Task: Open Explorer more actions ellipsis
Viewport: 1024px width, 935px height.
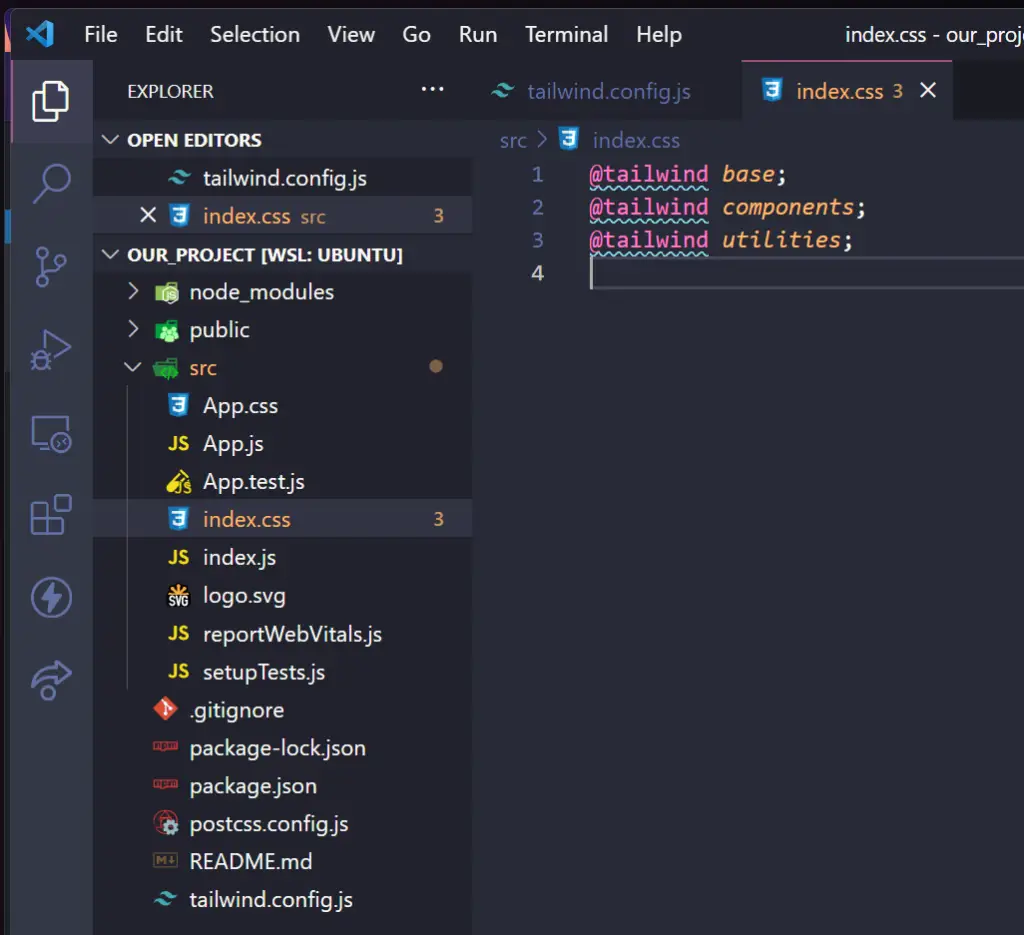Action: coord(432,89)
